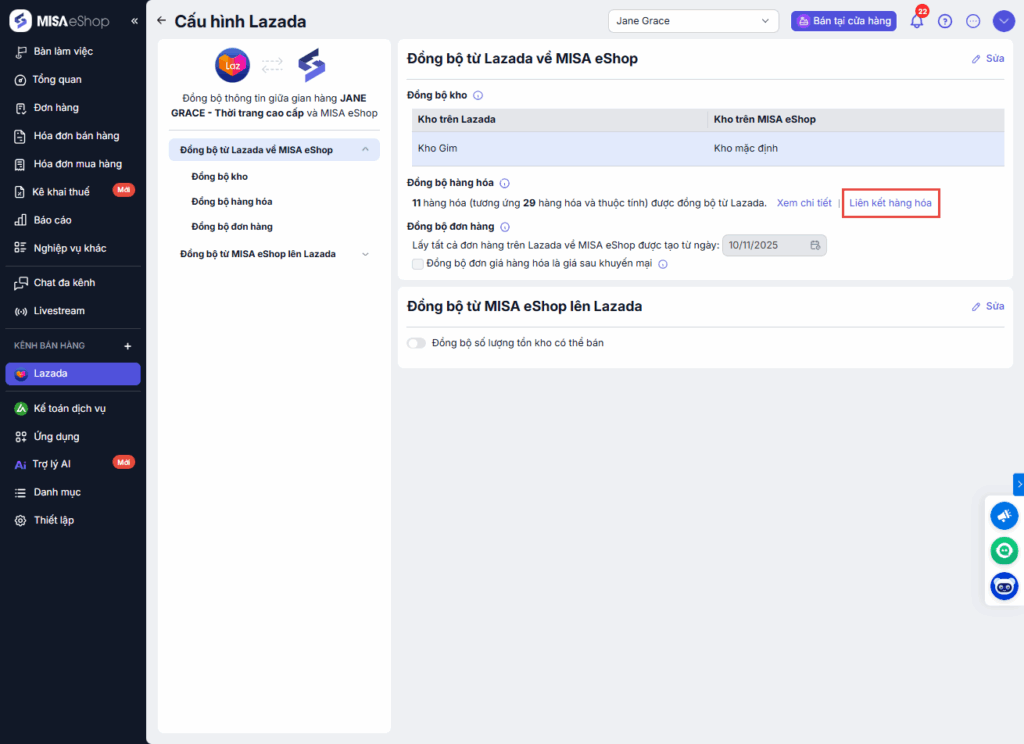Click the info icon next to Đồng bộ đơn hàng
Screen dimensions: 1024x744
[x=505, y=227]
